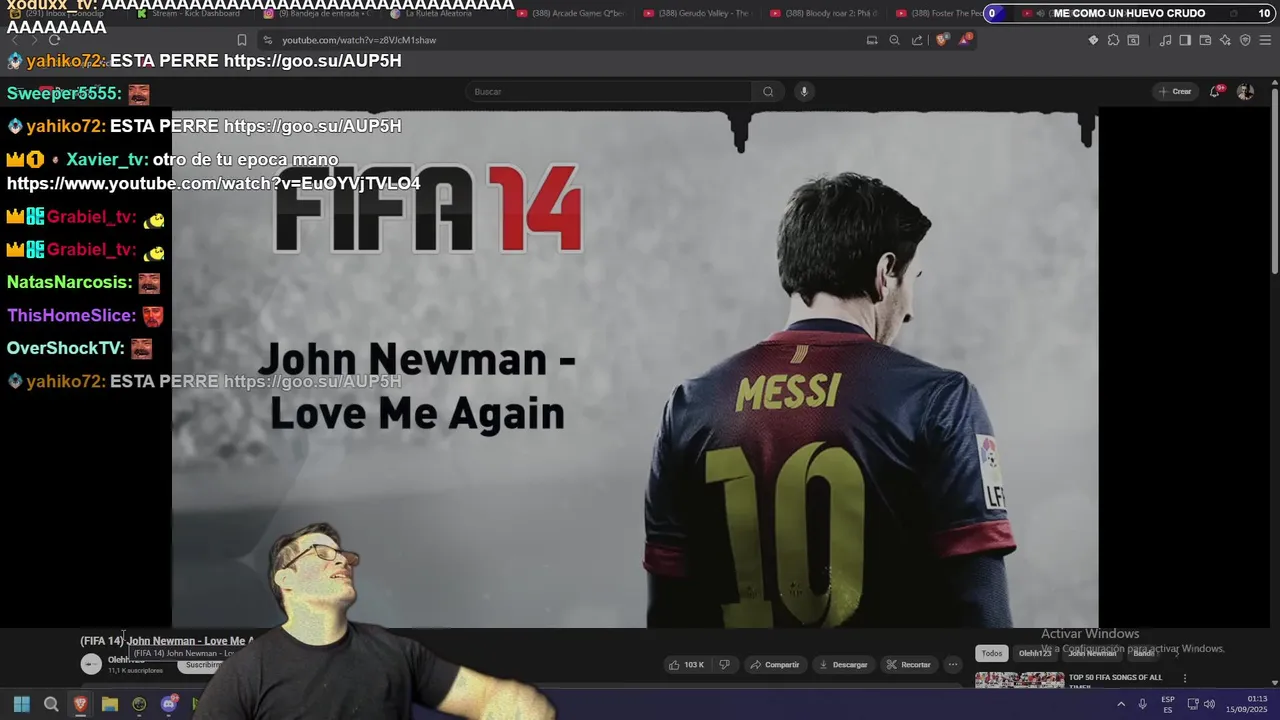Viewport: 1280px width, 720px height.
Task: Click the zoom magnifier icon in address bar
Action: (894, 40)
